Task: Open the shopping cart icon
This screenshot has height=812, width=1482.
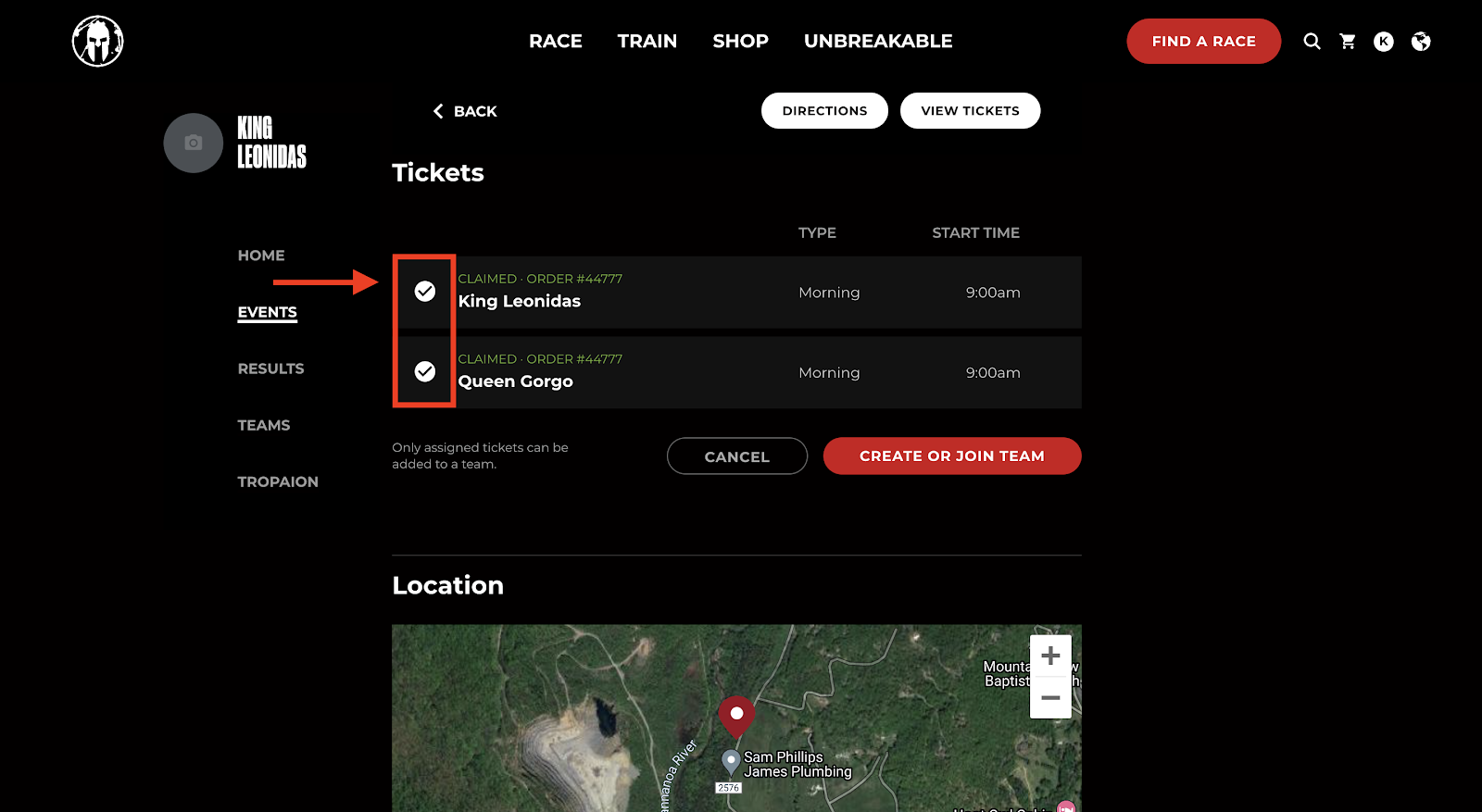Action: pyautogui.click(x=1348, y=42)
